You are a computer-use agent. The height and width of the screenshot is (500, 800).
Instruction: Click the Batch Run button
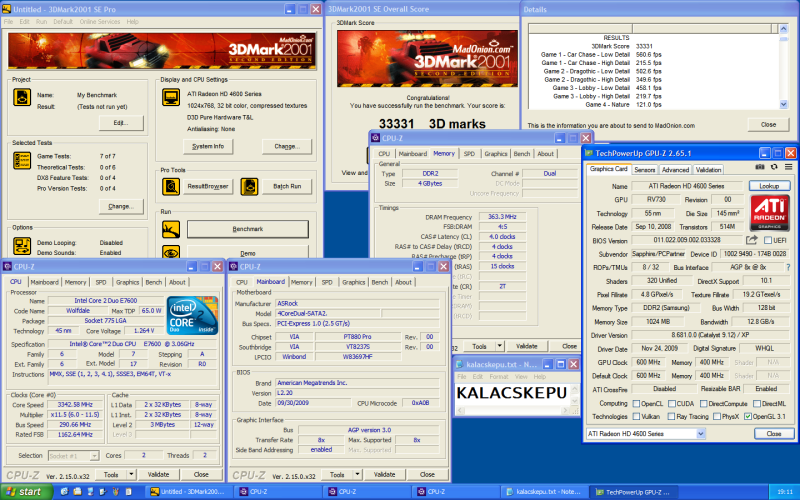(x=287, y=187)
